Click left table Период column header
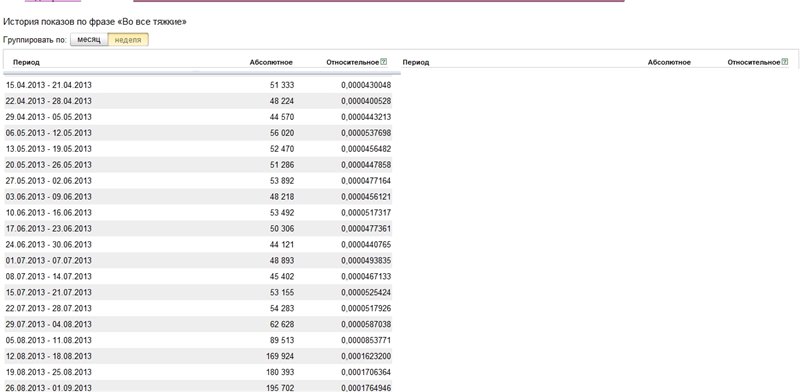This screenshot has width=800, height=392. tap(26, 62)
